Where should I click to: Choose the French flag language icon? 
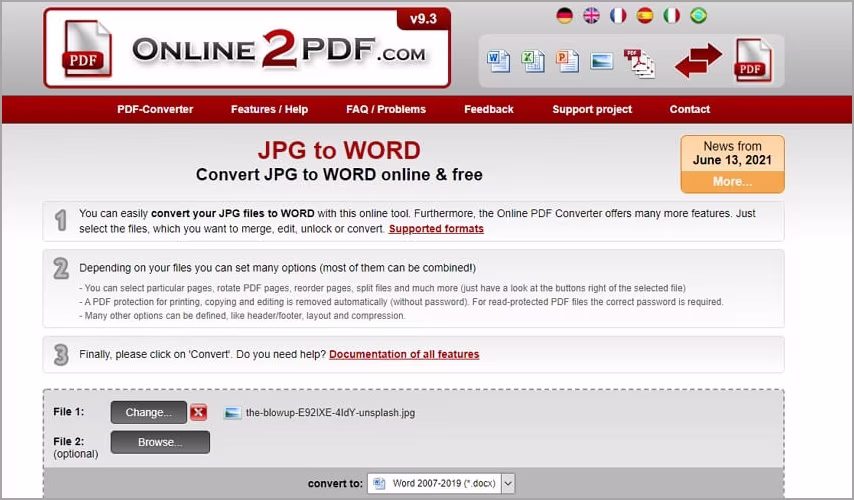click(x=618, y=16)
